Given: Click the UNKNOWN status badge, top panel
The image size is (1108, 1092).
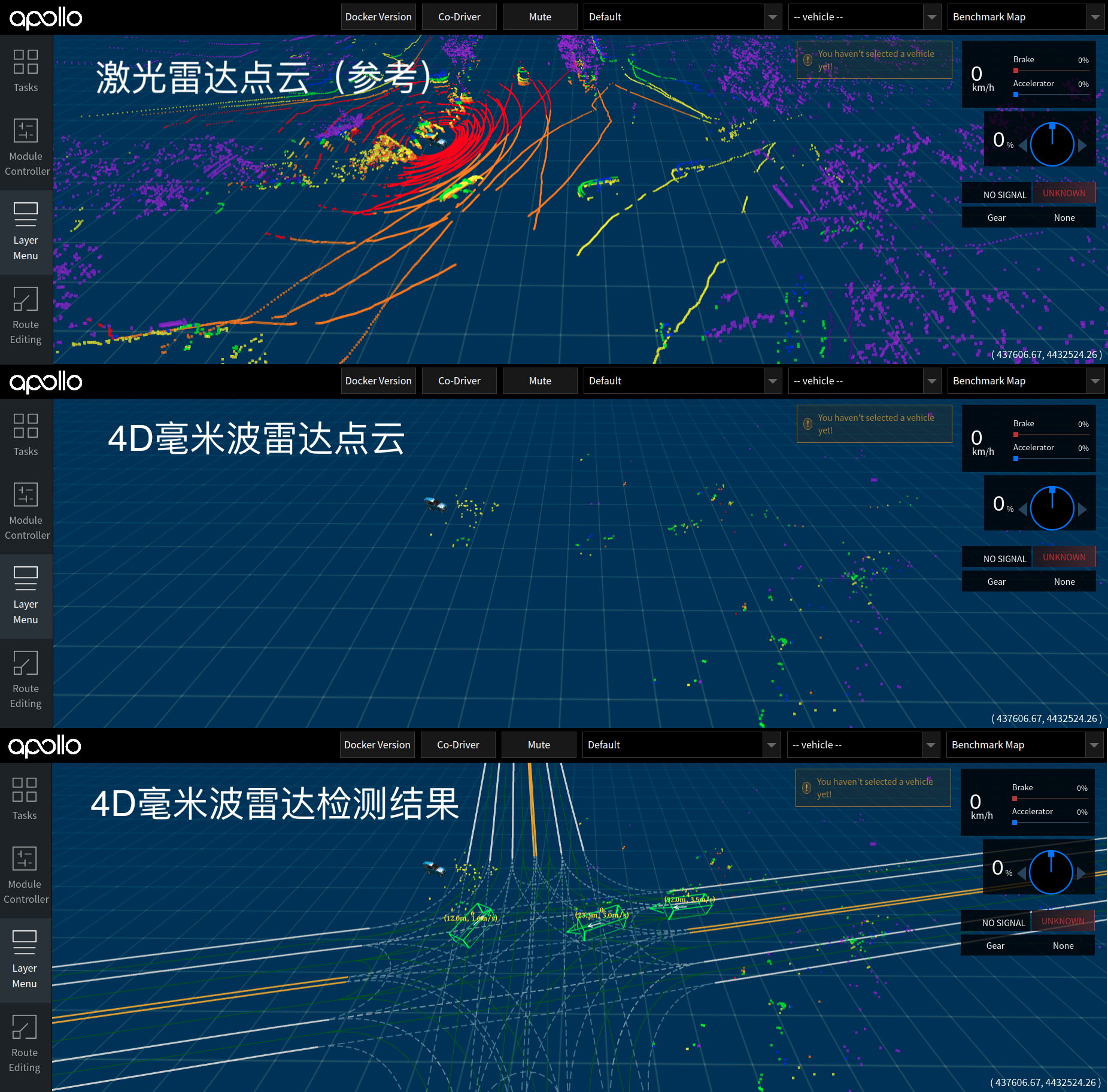Looking at the screenshot, I should pyautogui.click(x=1064, y=193).
